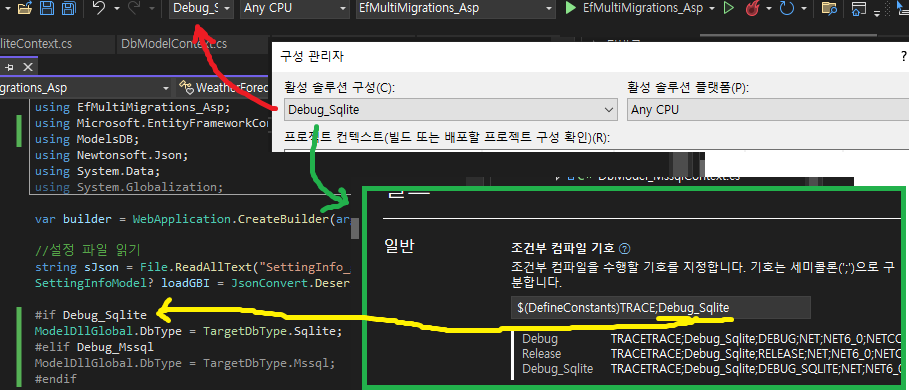Start debugging EfMultiMigrations_Asp with green play
The image size is (909, 390).
pyautogui.click(x=633, y=8)
